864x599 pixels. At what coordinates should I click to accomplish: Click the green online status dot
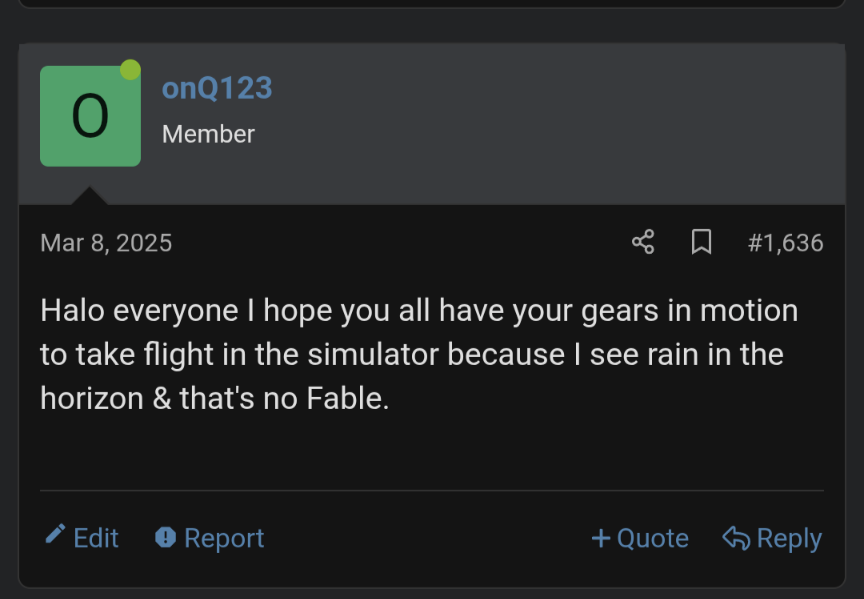click(130, 70)
